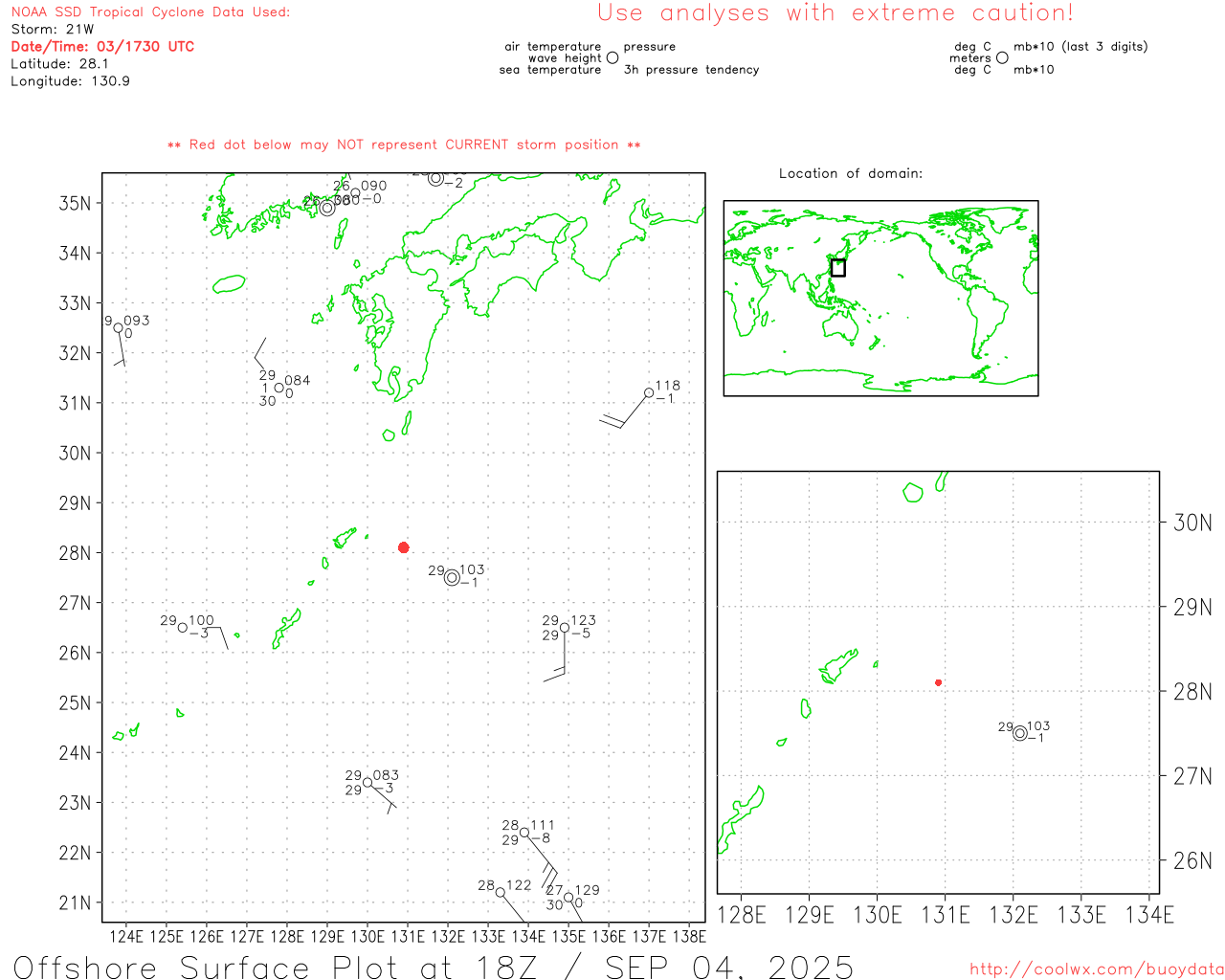This screenshot has width=1225, height=980.
Task: Click the 134E label on zoomed map axis
Action: pos(1149,915)
